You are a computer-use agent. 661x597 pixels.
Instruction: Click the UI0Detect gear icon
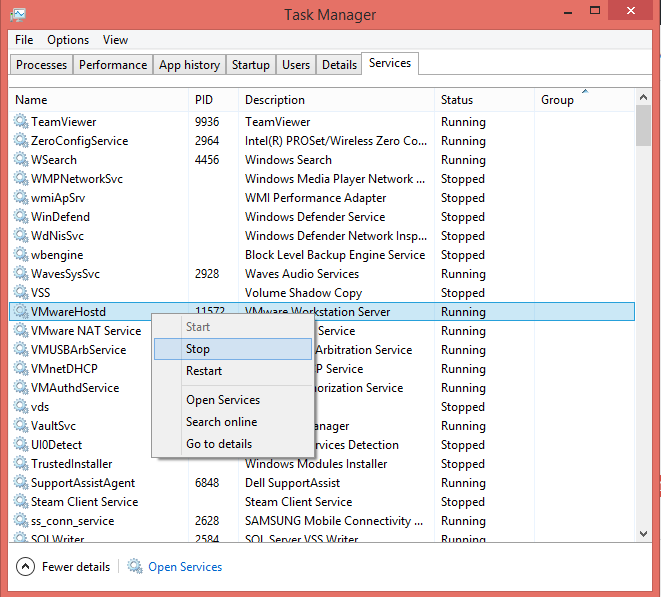click(x=20, y=444)
